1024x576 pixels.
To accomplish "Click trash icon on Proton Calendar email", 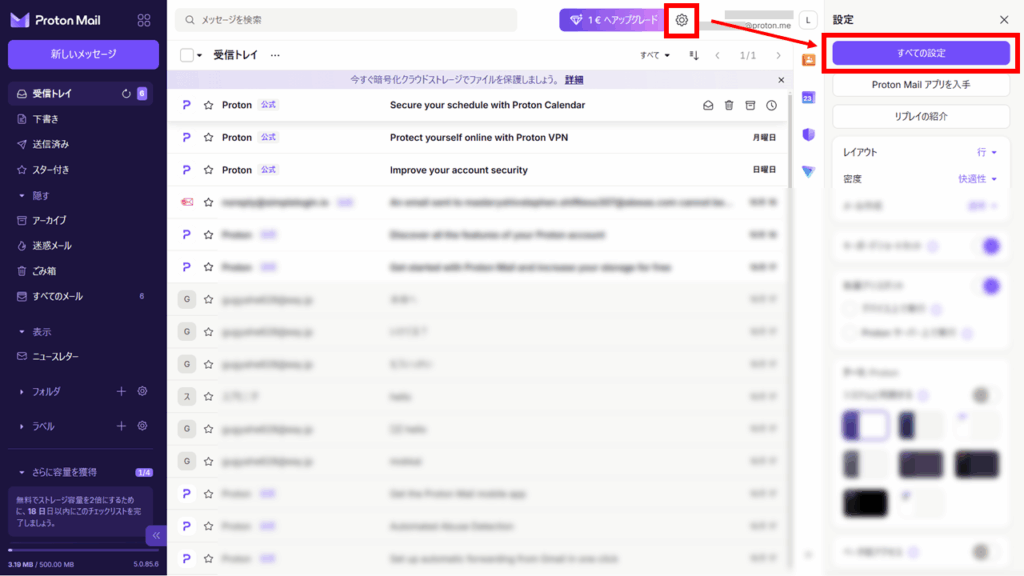I will pyautogui.click(x=729, y=105).
